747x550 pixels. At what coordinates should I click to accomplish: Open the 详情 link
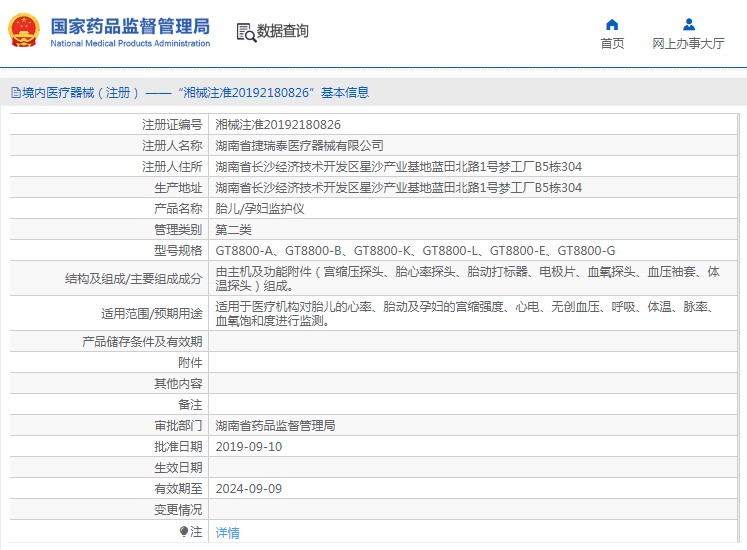pyautogui.click(x=227, y=532)
